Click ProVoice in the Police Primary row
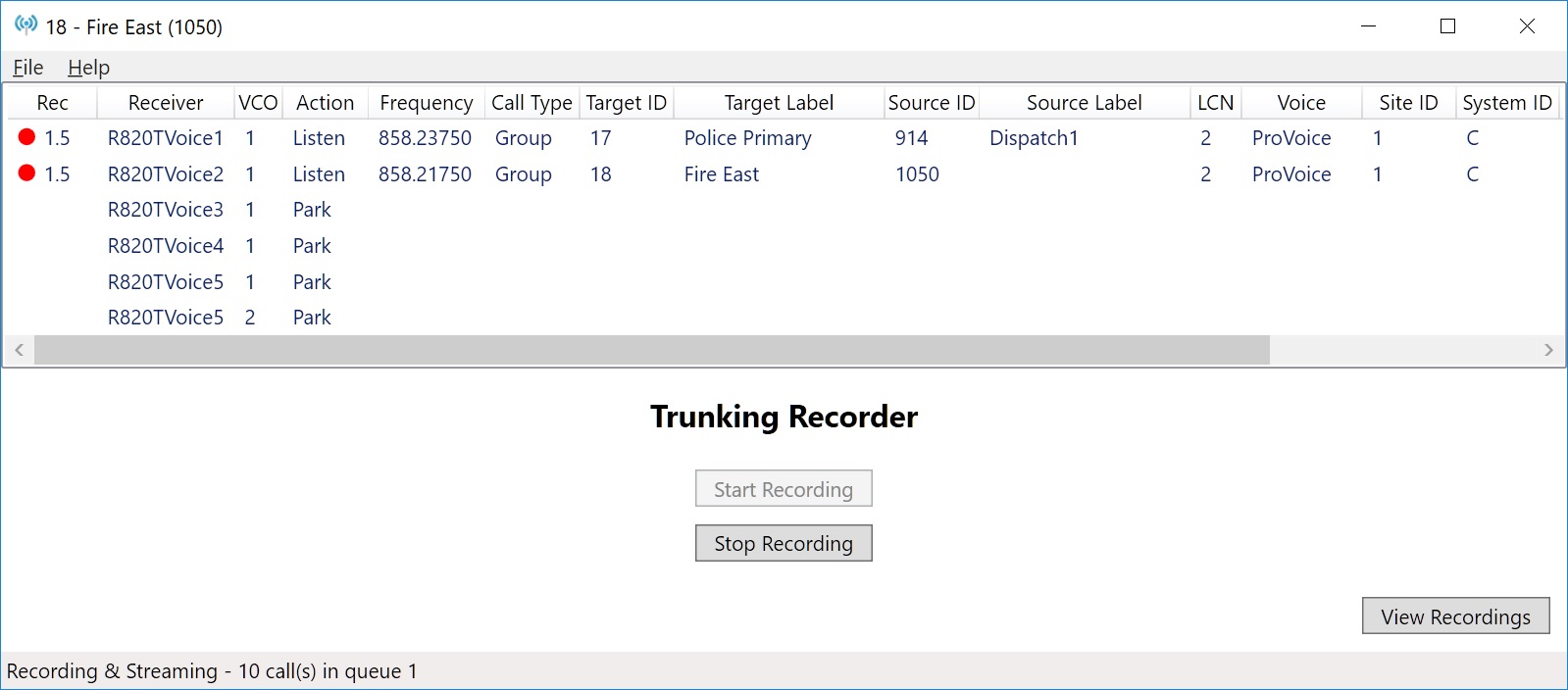Viewport: 1568px width, 690px height. pos(1291,138)
